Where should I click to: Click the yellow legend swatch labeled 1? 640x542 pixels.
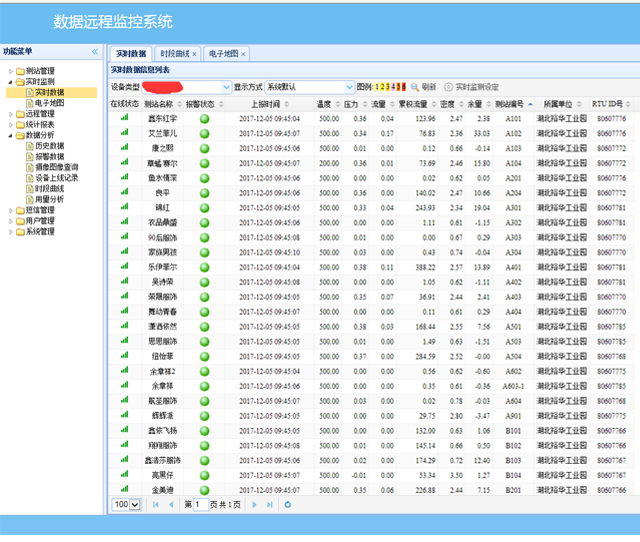tap(375, 87)
